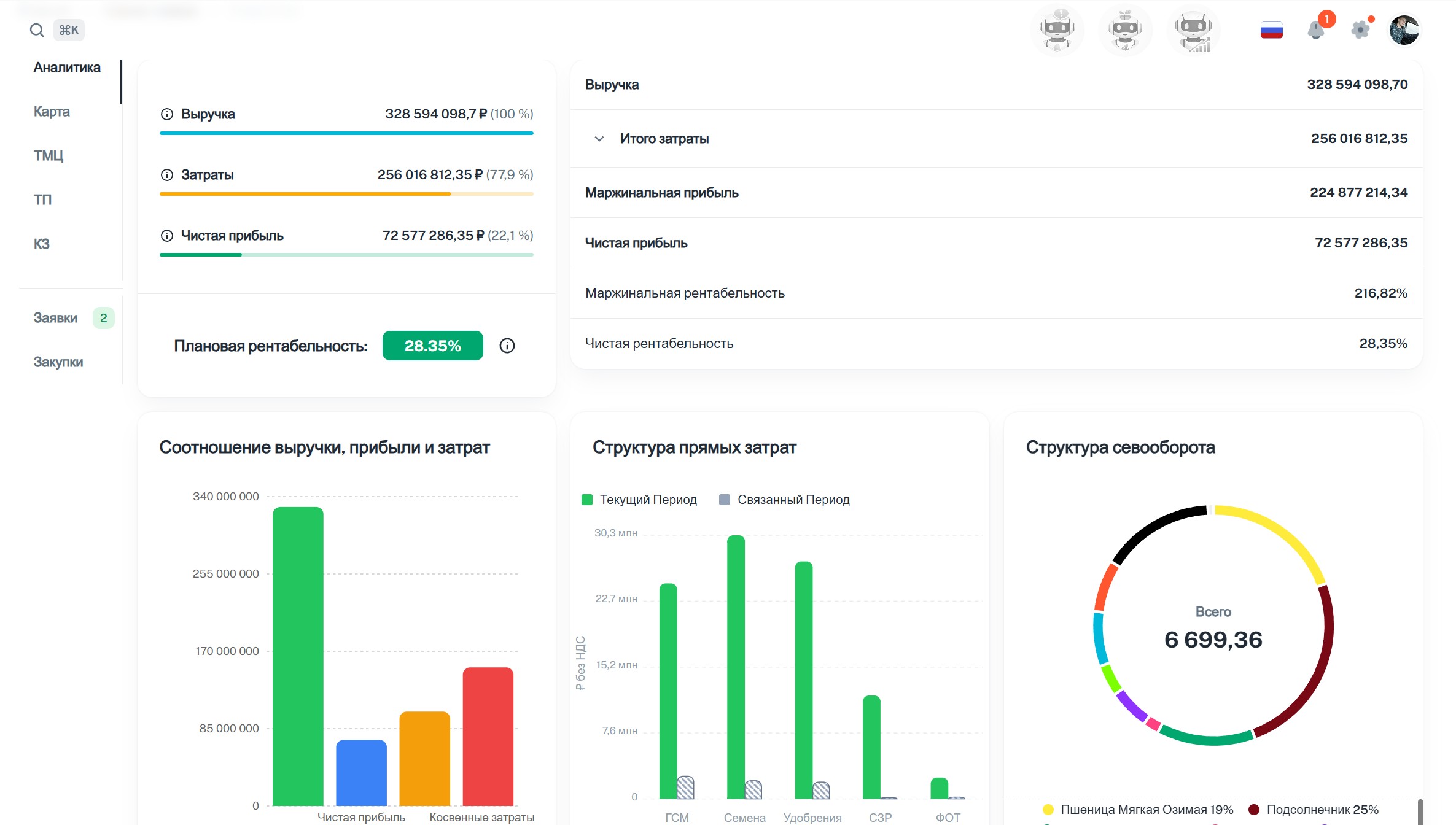The image size is (1456, 825).
Task: Open notifications bell with badge
Action: tap(1316, 29)
